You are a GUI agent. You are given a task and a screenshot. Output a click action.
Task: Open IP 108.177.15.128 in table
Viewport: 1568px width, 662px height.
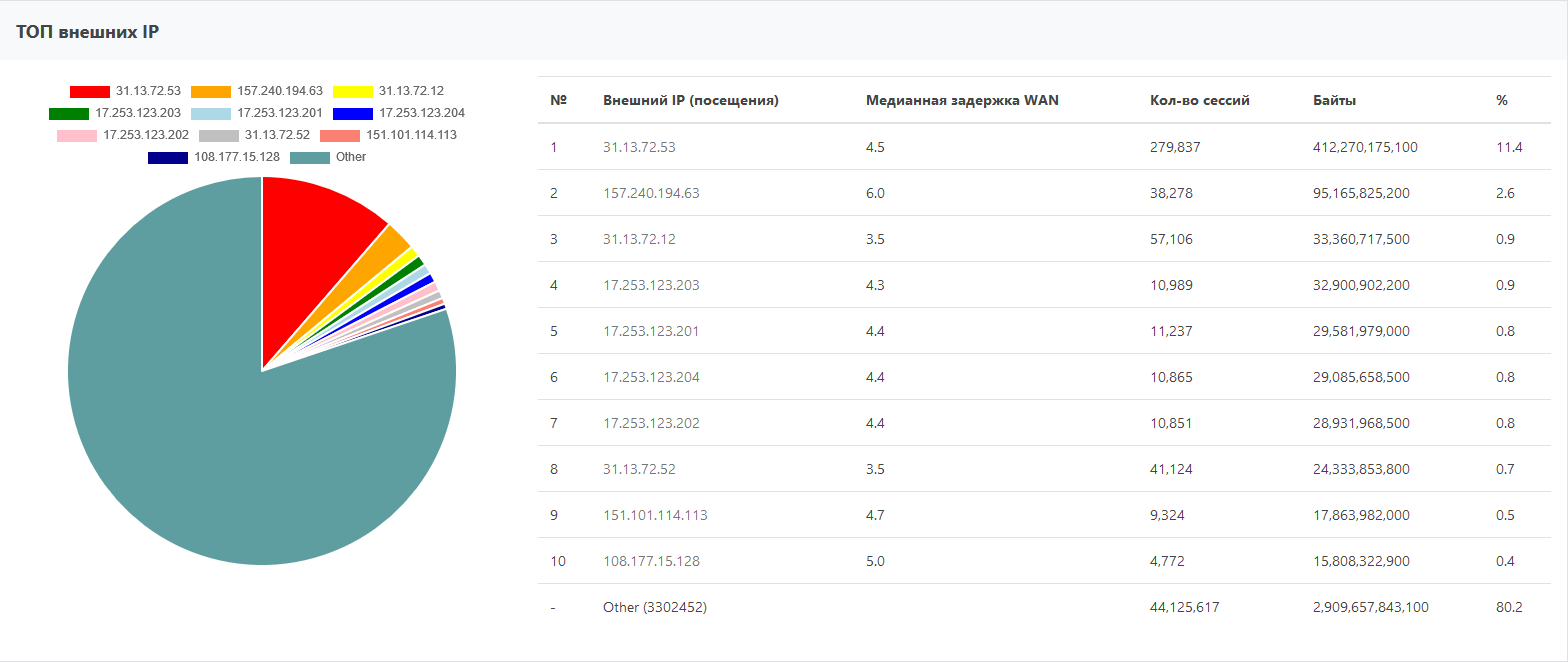pos(651,561)
